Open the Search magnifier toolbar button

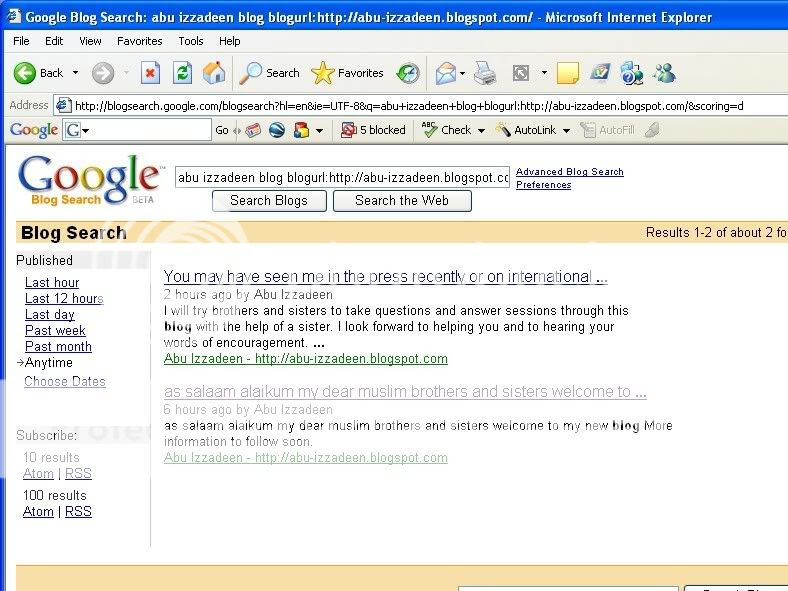pos(269,73)
